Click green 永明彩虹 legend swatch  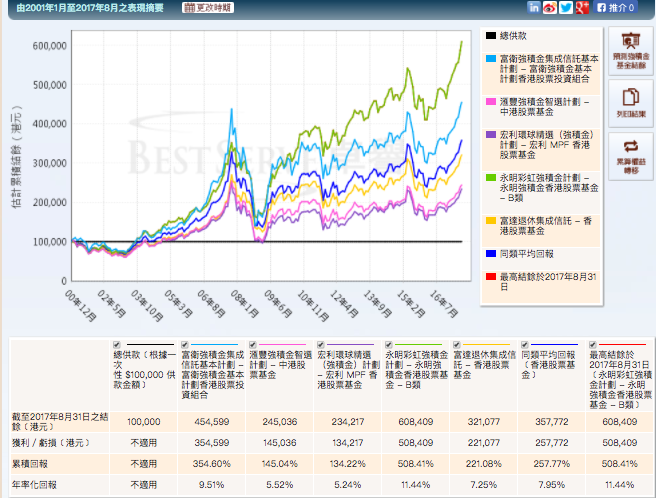pyautogui.click(x=491, y=178)
